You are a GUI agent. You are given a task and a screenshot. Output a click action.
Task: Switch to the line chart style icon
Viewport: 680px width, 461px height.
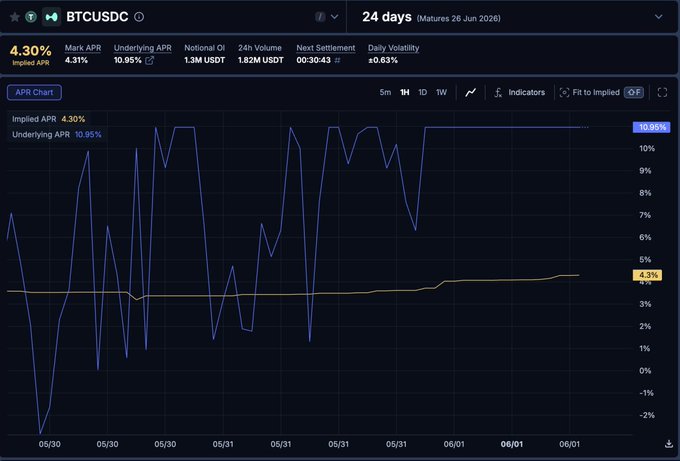pos(471,92)
